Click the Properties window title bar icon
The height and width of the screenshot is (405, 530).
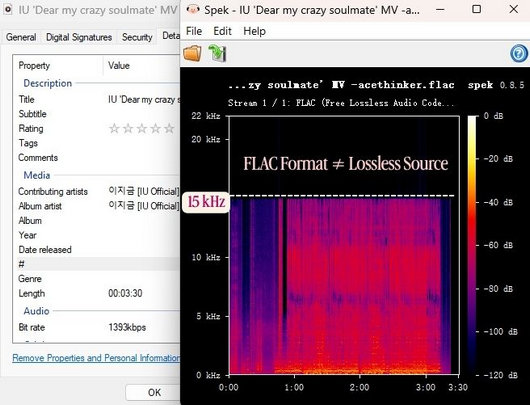[x=8, y=9]
